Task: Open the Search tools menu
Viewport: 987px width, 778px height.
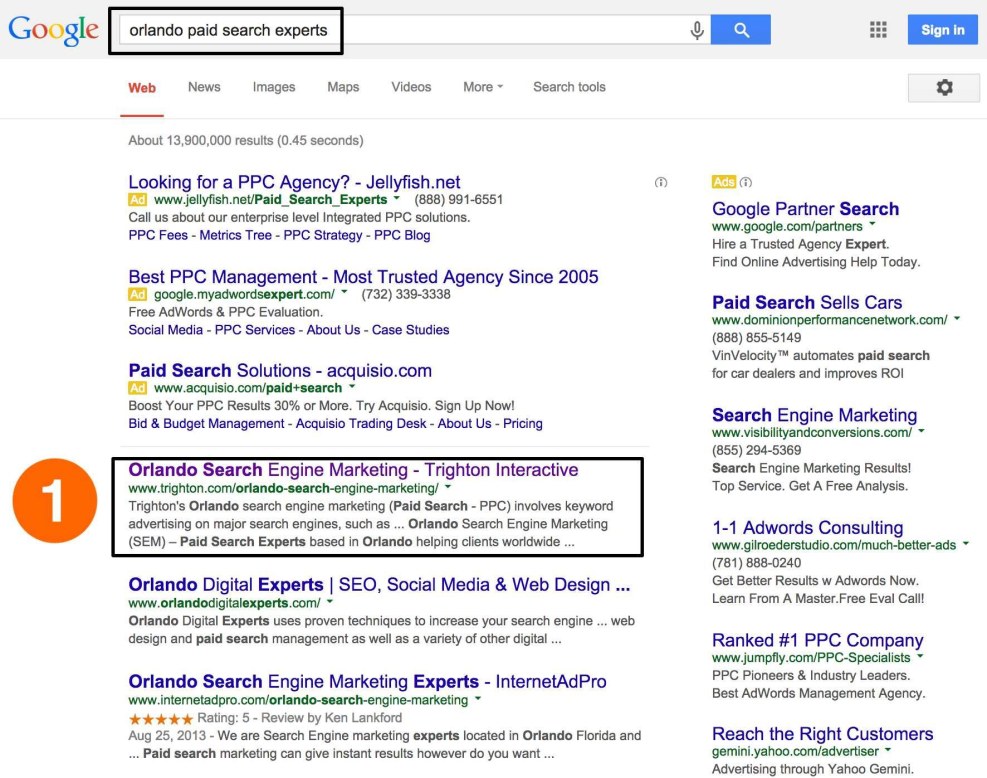Action: coord(569,87)
